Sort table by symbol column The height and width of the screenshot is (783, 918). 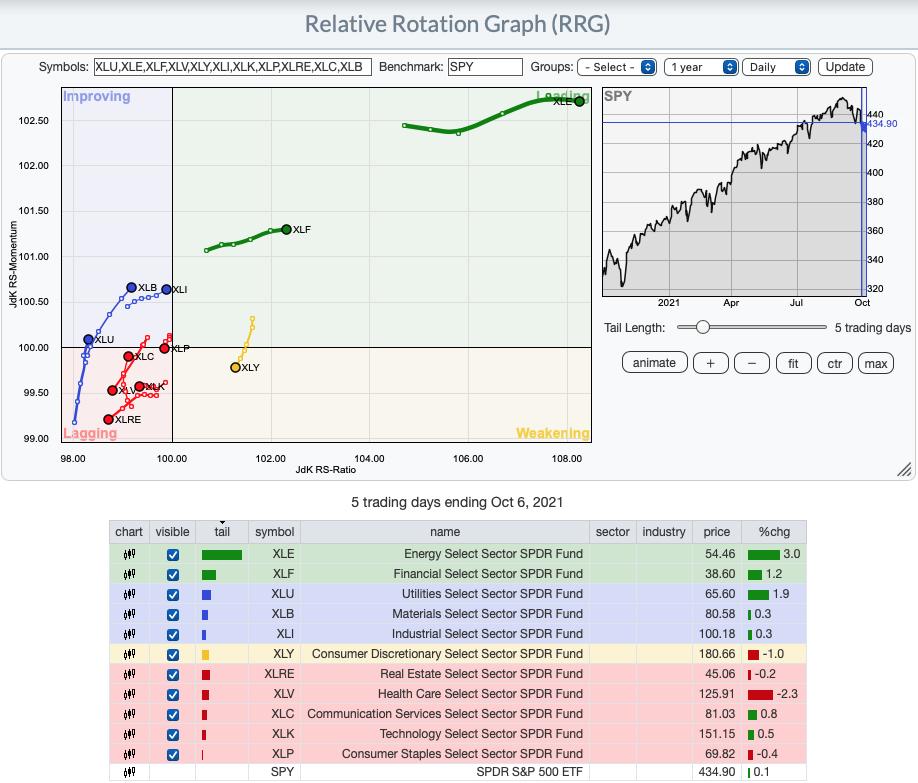tap(275, 532)
